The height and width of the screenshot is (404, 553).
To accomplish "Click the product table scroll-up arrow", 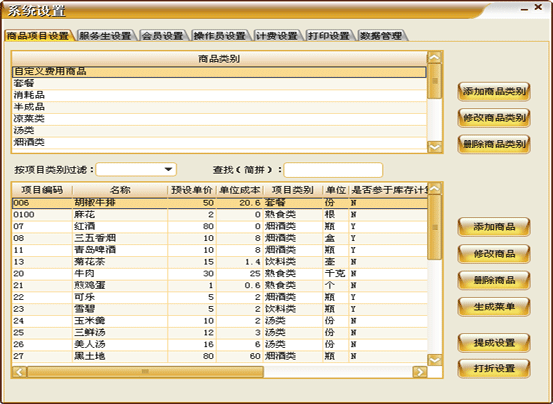I will click(434, 188).
